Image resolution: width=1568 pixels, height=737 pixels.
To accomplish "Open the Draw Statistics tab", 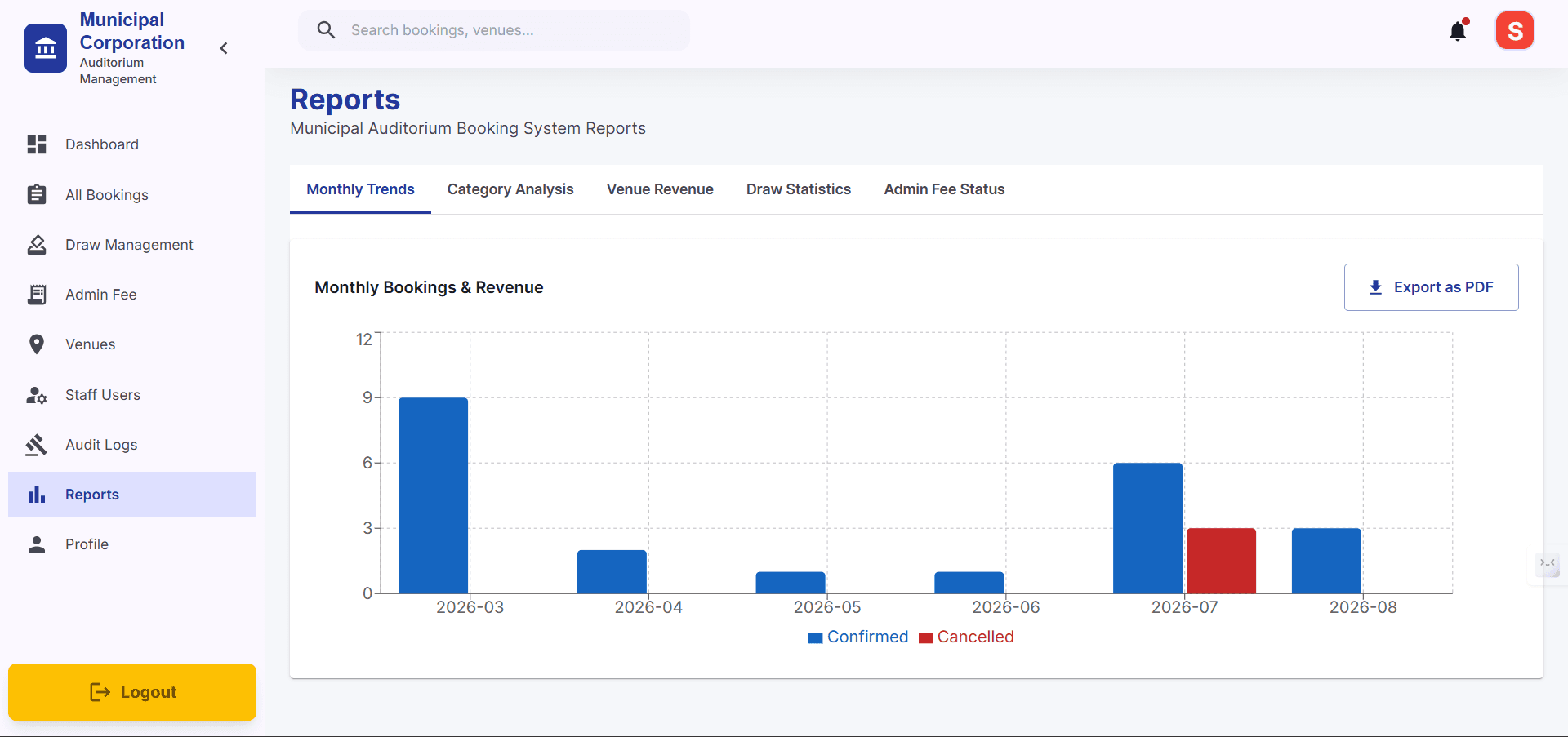I will tap(799, 189).
